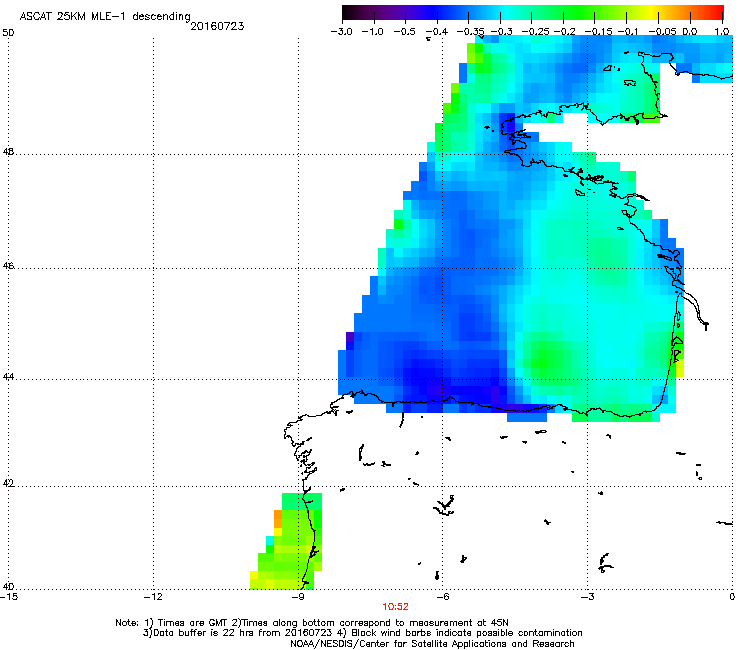Click latitude axis label 48

pos(8,152)
